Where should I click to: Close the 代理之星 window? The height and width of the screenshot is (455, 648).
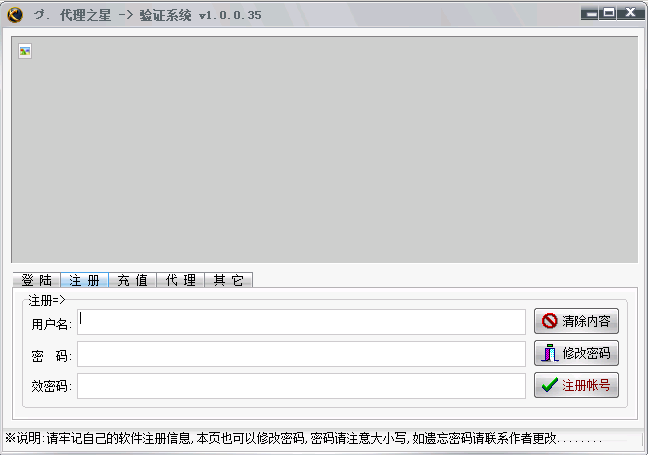(x=630, y=13)
